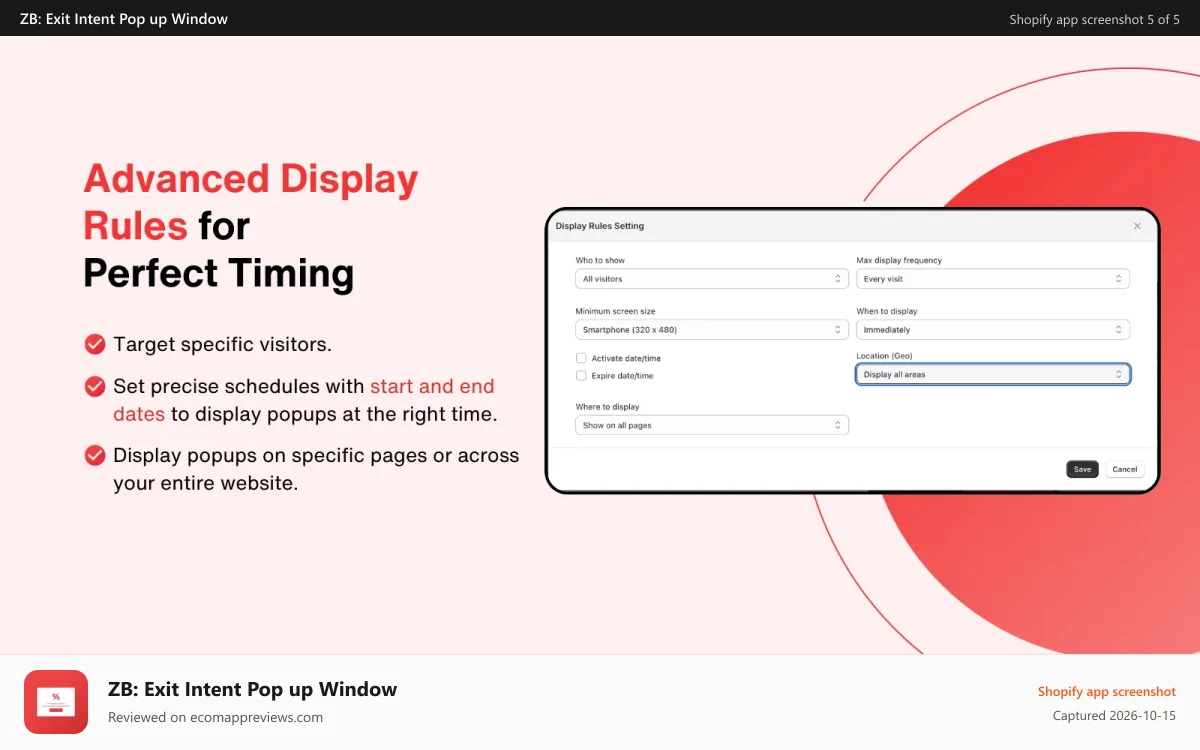Click the ZB app logo icon
The image size is (1200, 750).
pyautogui.click(x=56, y=702)
